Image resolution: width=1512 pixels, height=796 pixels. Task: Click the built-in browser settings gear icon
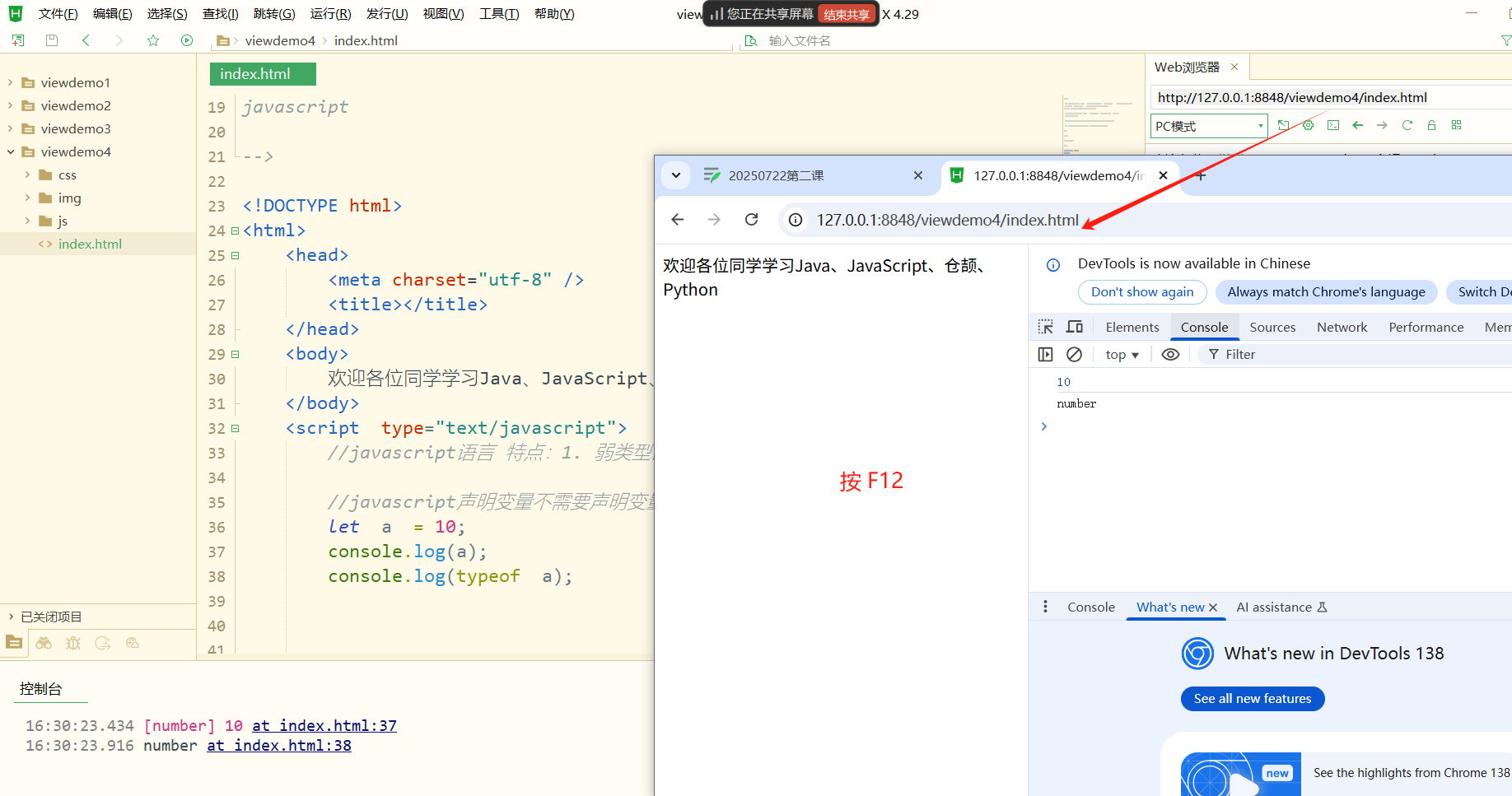[1308, 125]
